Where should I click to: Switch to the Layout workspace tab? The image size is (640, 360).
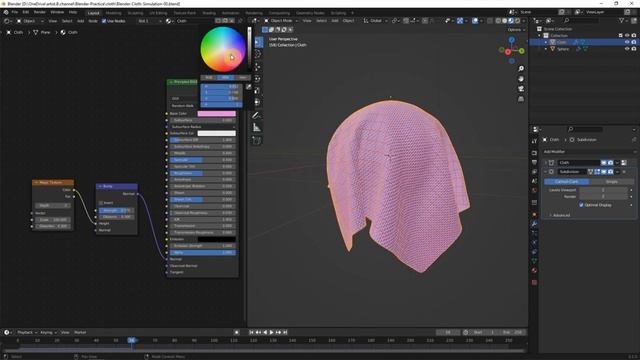93,13
